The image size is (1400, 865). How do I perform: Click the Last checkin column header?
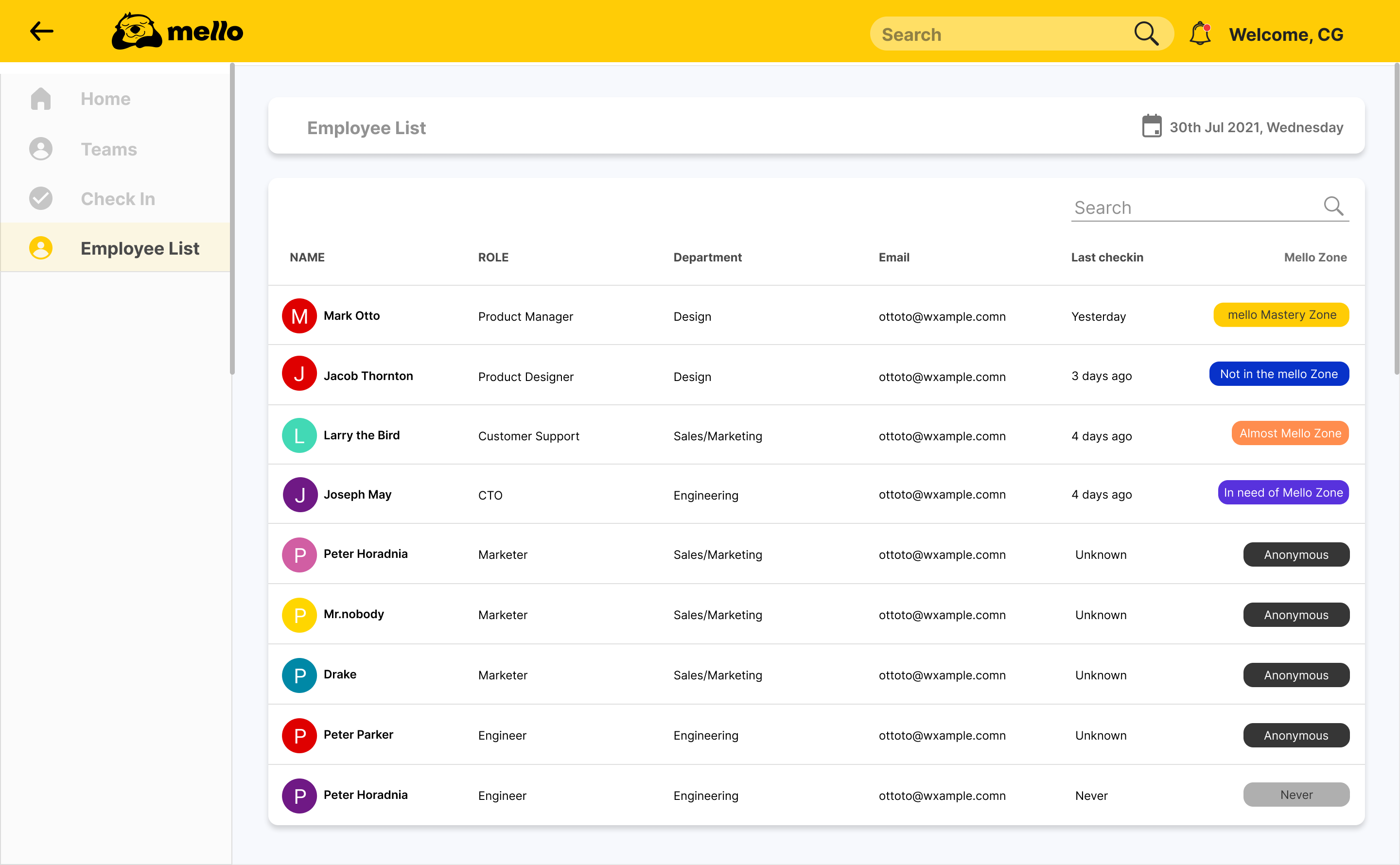(1107, 258)
